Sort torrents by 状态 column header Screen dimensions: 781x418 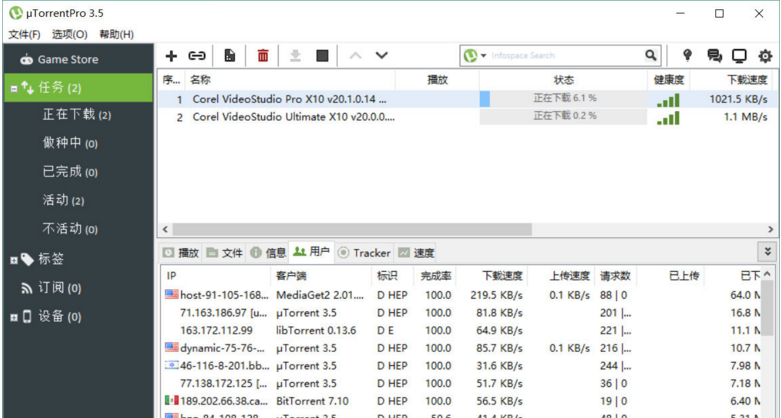(563, 80)
